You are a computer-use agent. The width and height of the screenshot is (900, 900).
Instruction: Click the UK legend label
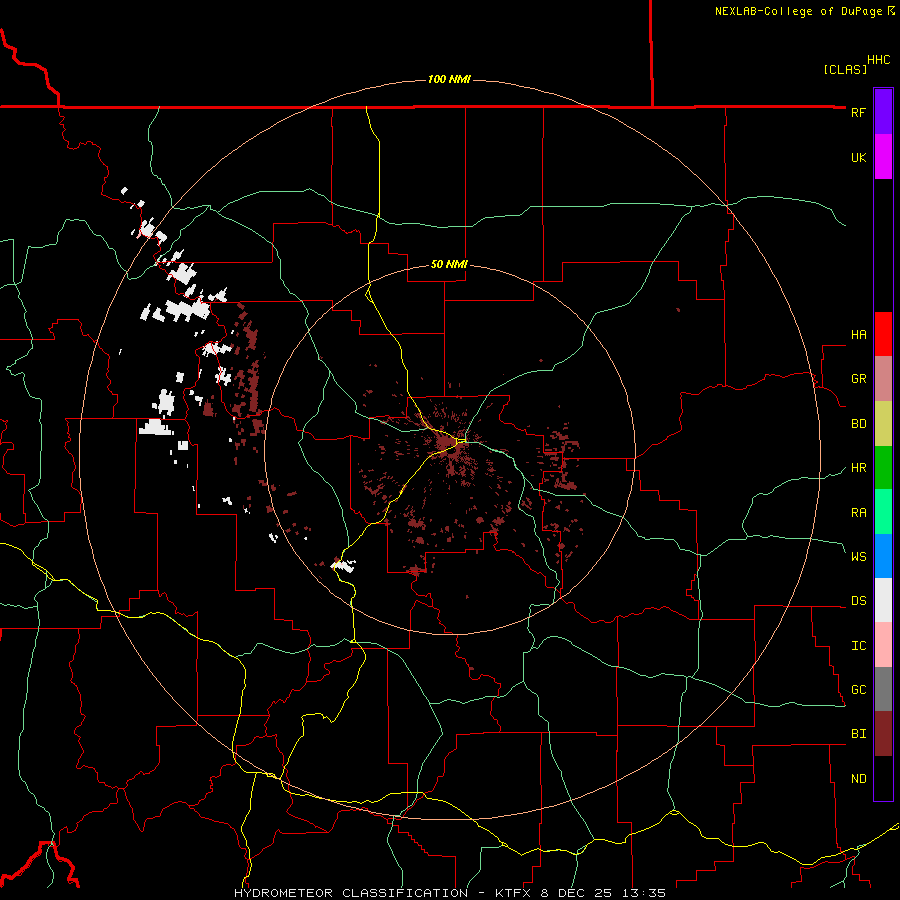click(858, 157)
